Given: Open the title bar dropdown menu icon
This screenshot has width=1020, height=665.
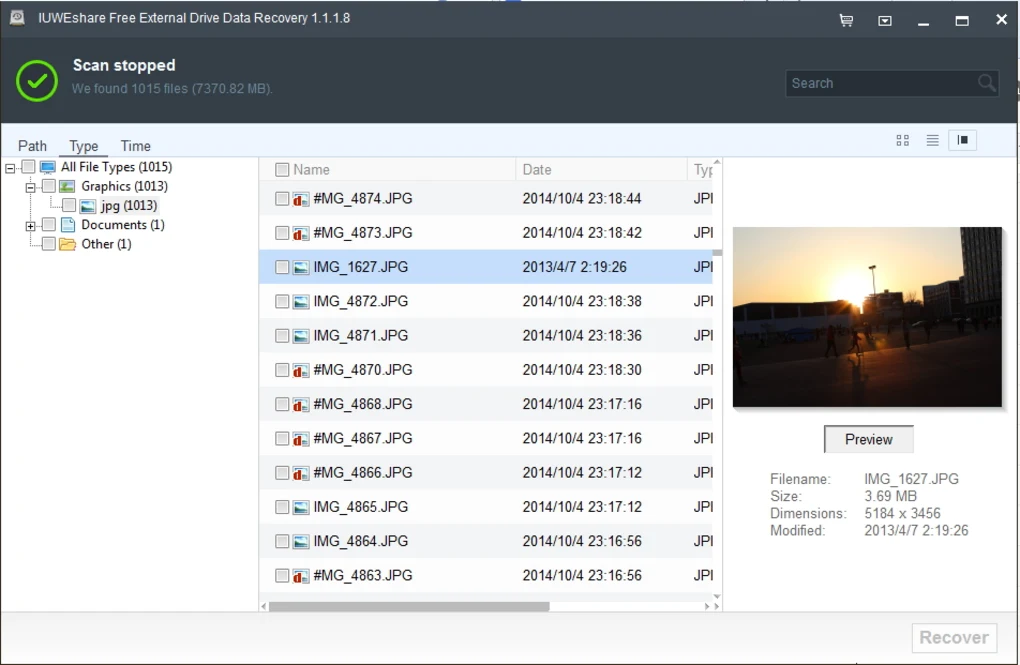Looking at the screenshot, I should [x=885, y=20].
